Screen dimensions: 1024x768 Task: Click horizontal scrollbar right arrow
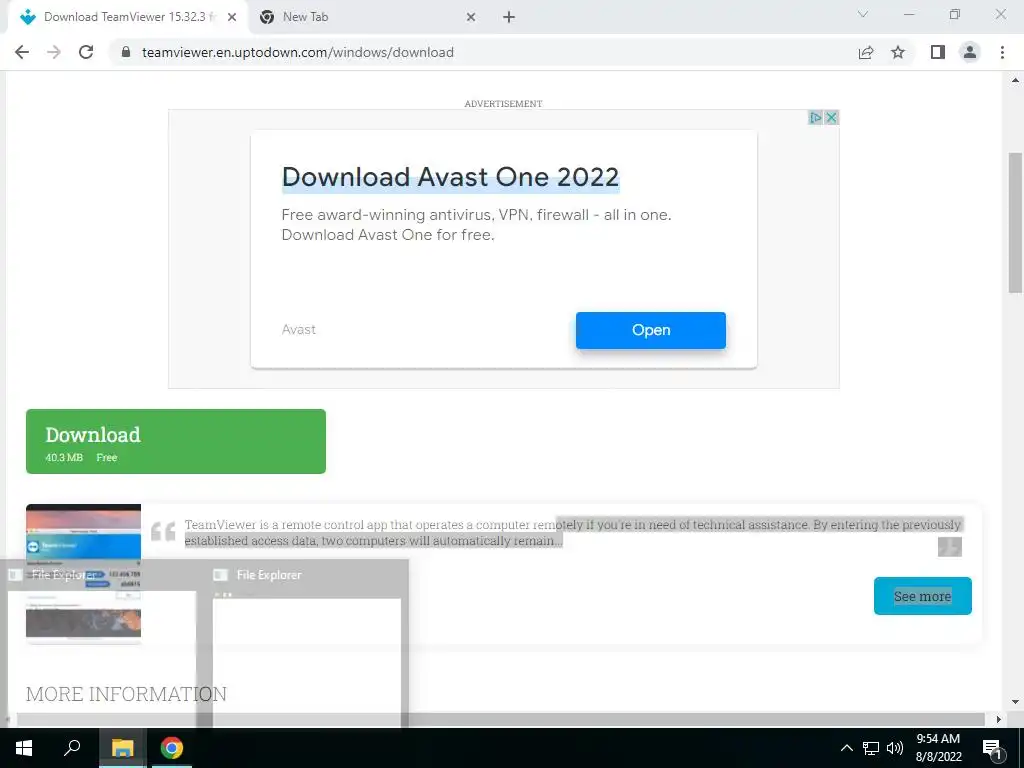998,719
